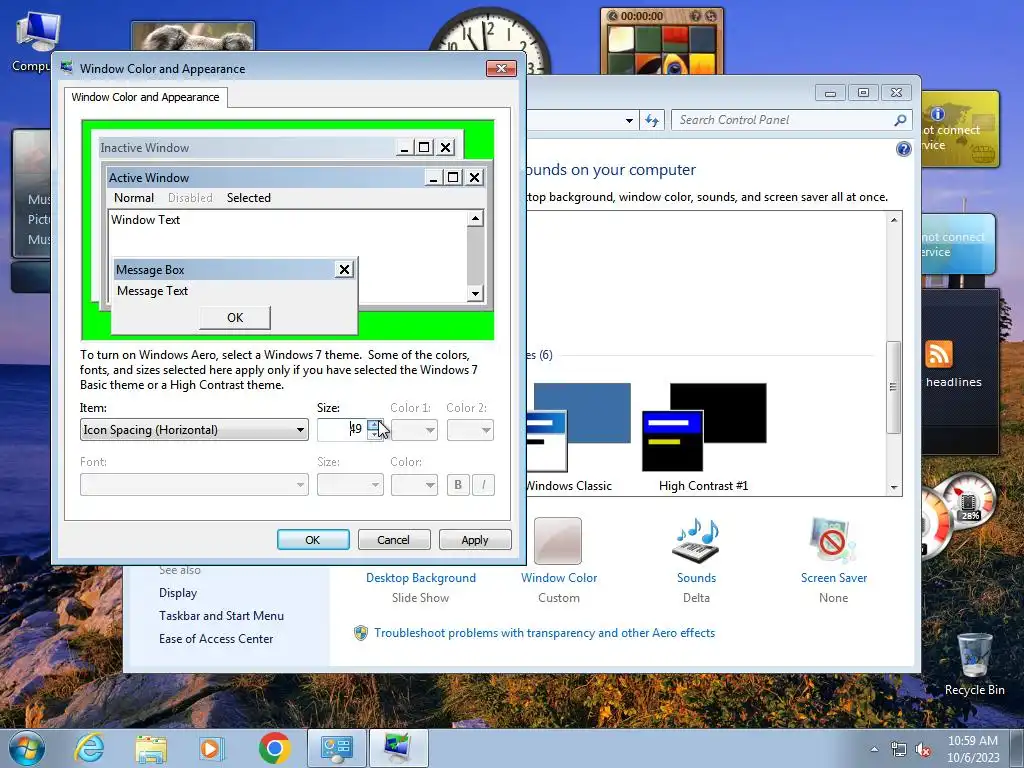Image resolution: width=1024 pixels, height=768 pixels.
Task: Click the refresh icon beside the address bar
Action: click(652, 120)
